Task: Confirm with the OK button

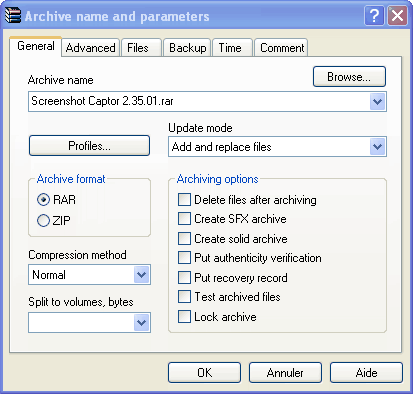Action: (x=204, y=373)
